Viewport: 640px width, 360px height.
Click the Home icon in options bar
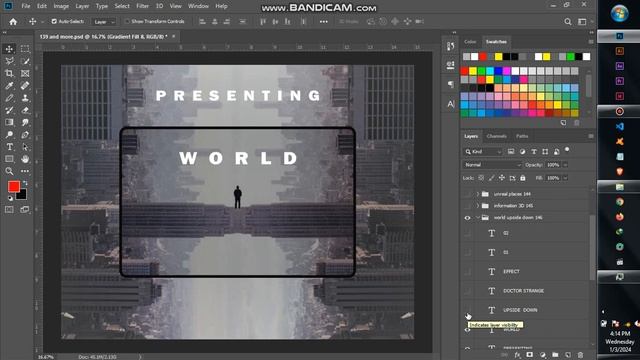coord(13,22)
